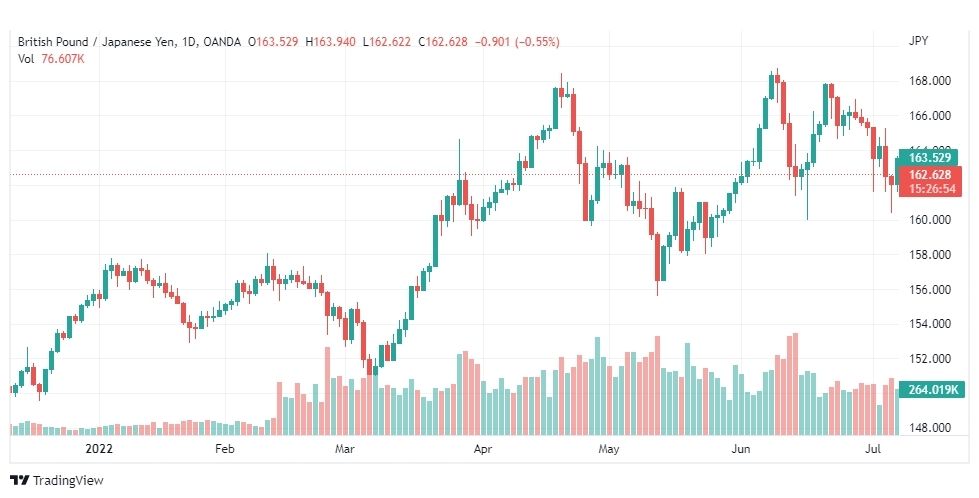Click the Jul time axis label

point(874,449)
